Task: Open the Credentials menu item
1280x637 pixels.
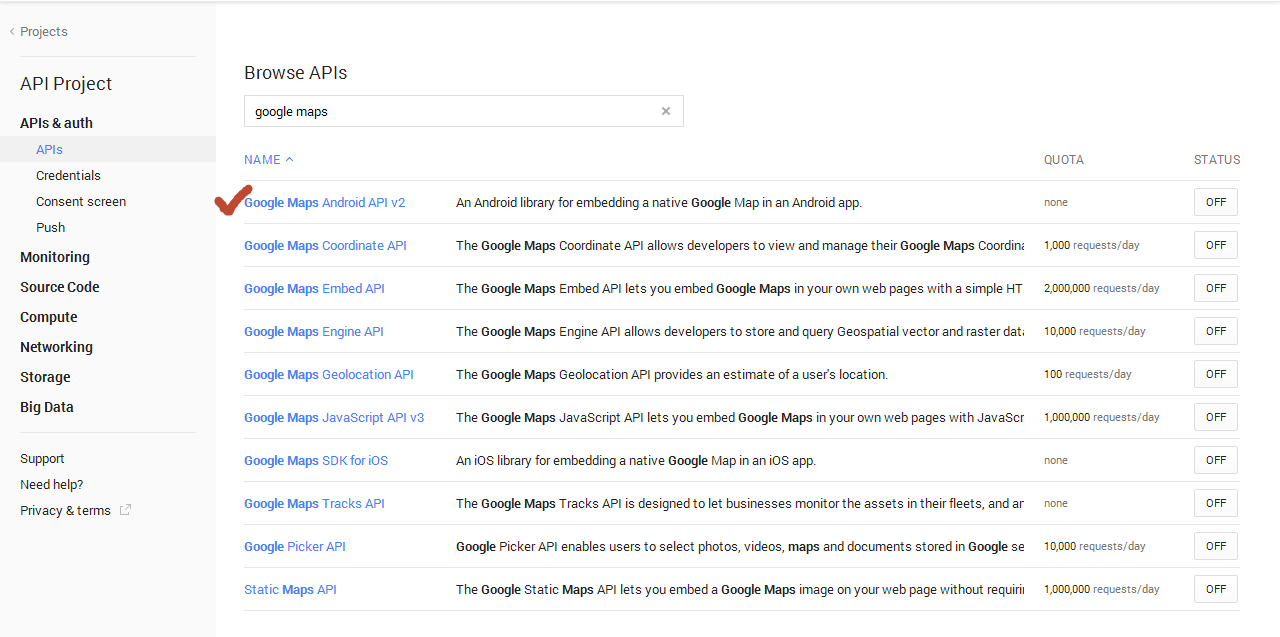Action: (68, 175)
